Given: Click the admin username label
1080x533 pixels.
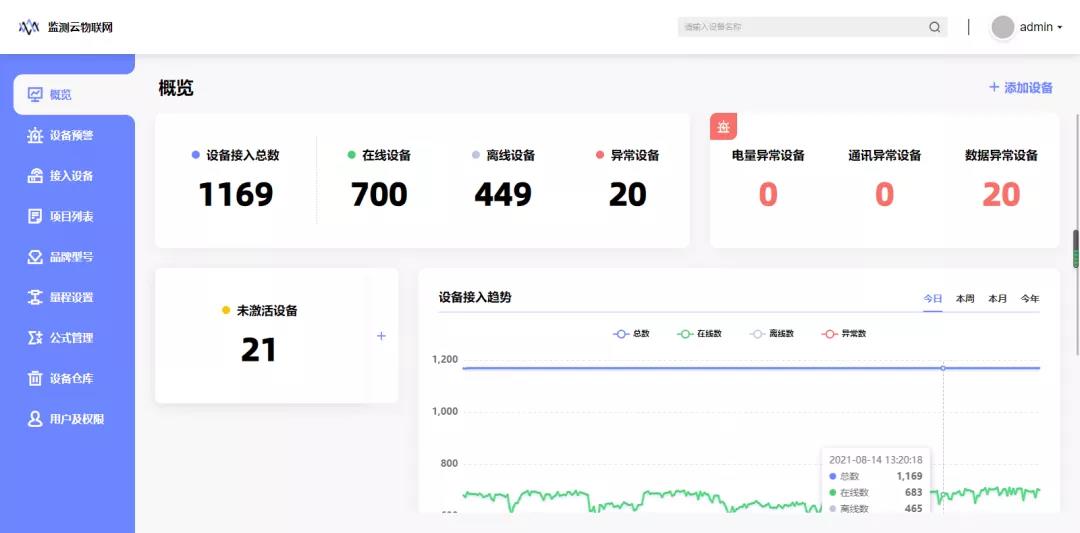Looking at the screenshot, I should click(x=1036, y=28).
